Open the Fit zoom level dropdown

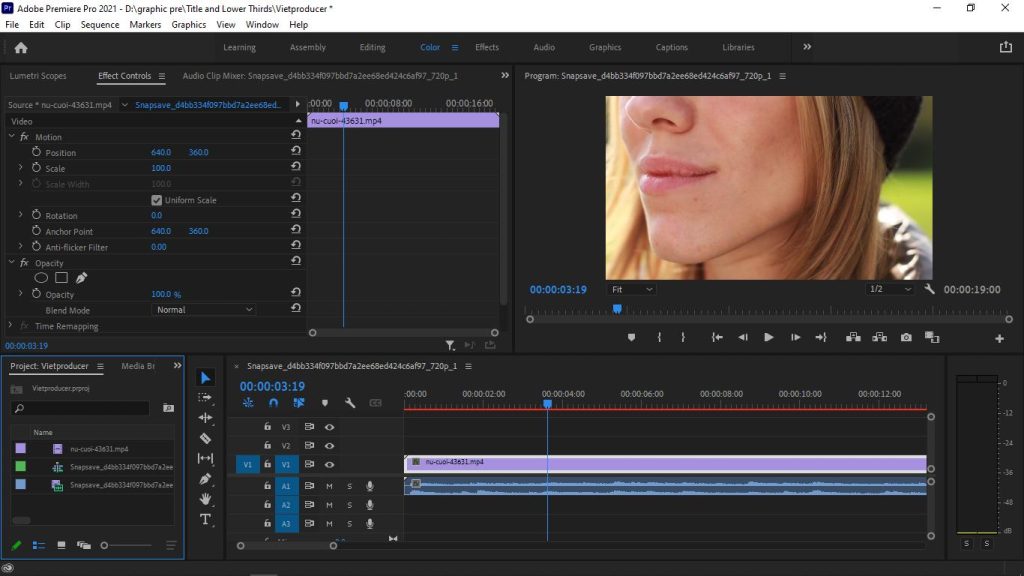point(633,288)
